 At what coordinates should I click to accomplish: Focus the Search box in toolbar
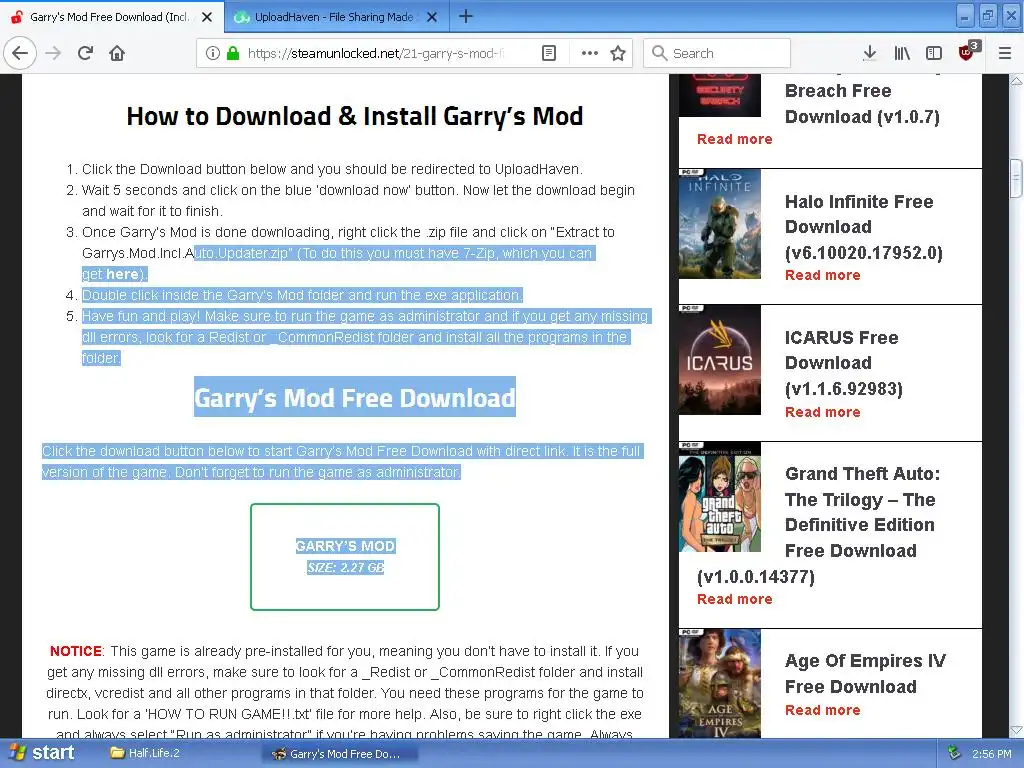[717, 53]
